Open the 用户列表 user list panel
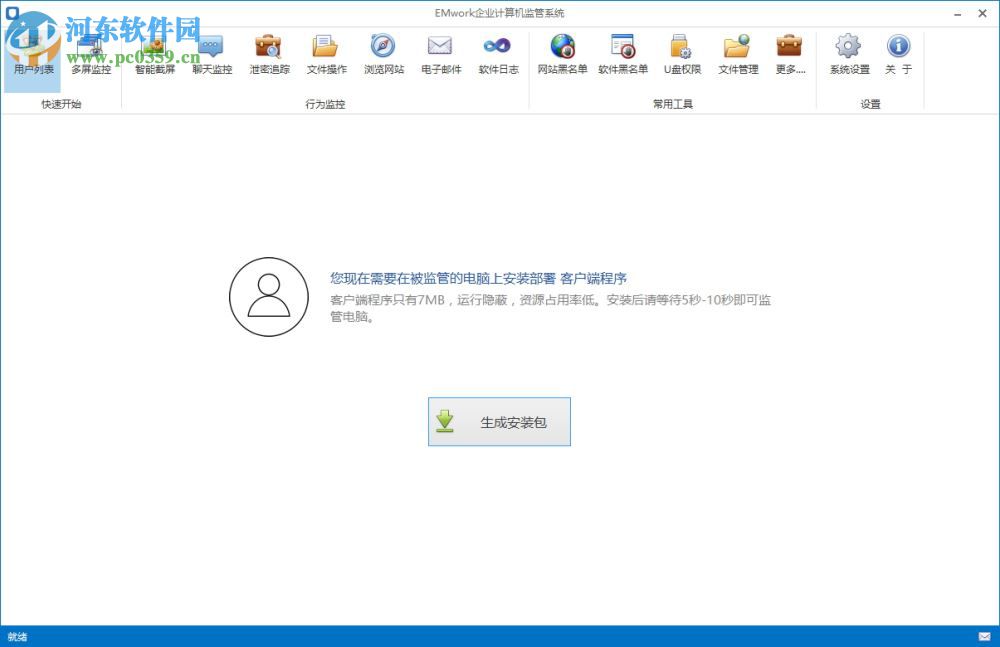1000x647 pixels. (31, 55)
